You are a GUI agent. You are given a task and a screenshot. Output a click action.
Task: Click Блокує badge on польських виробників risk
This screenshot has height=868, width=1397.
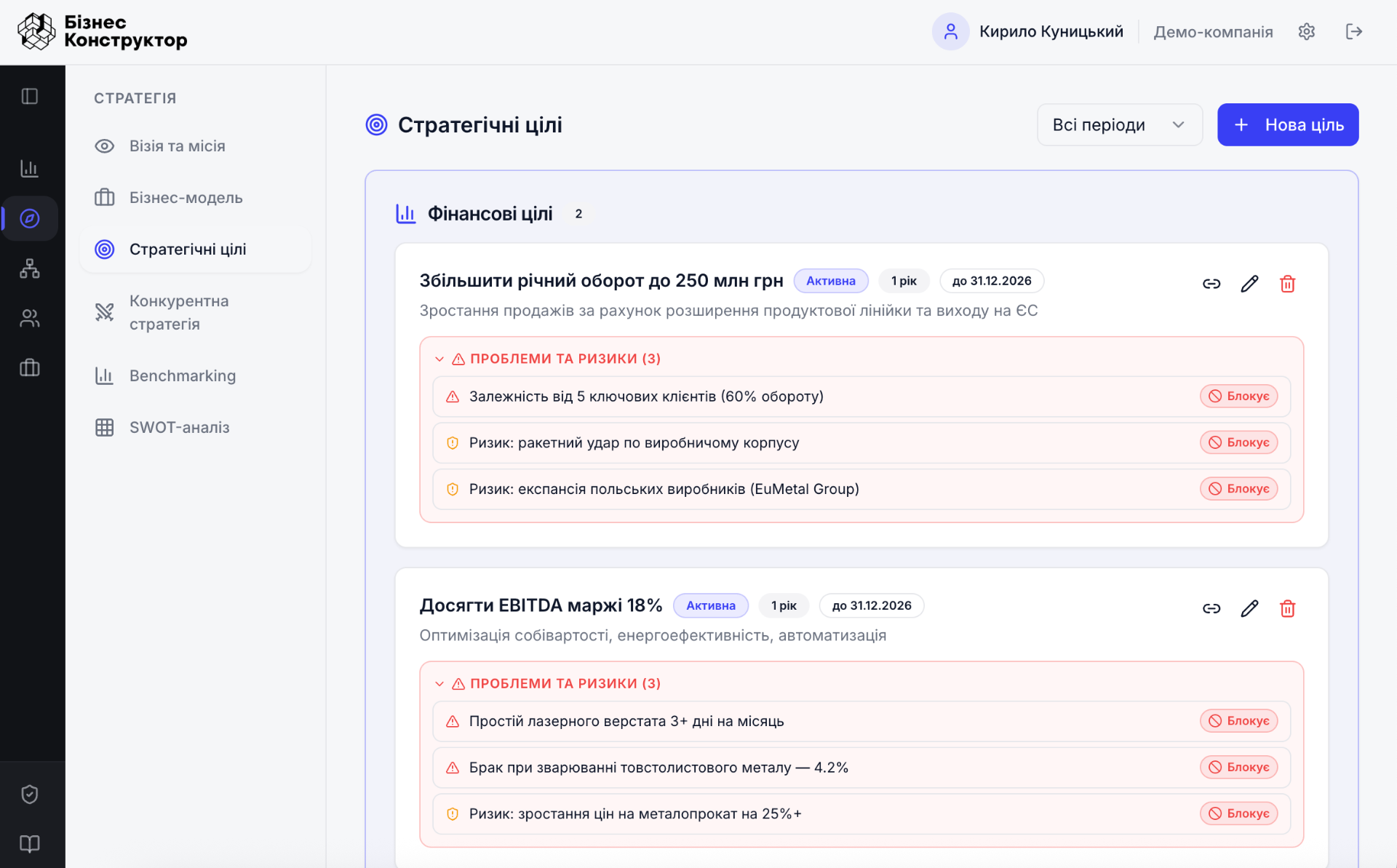point(1238,489)
